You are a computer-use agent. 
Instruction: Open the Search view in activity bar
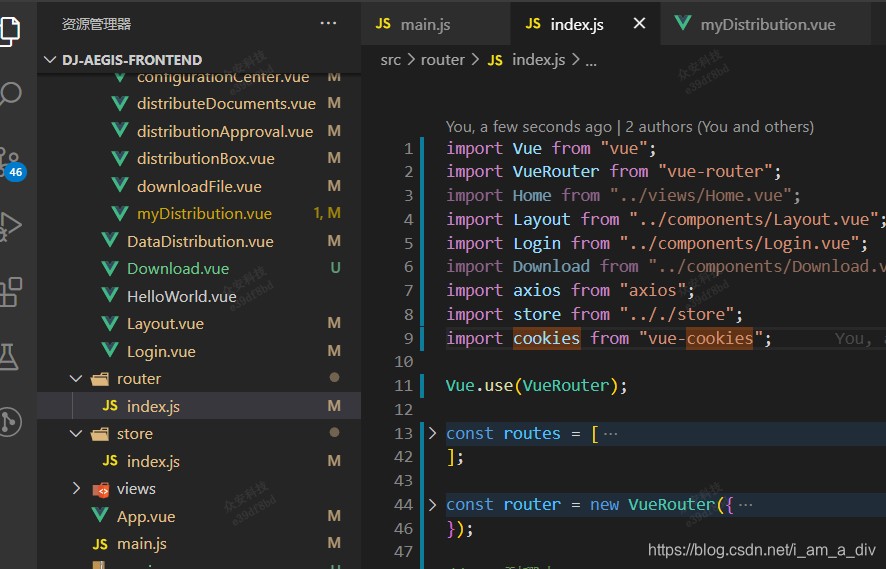tap(10, 94)
